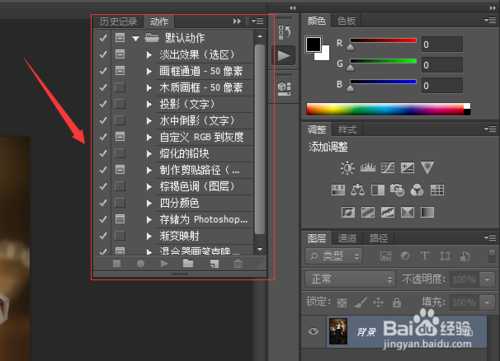Viewport: 500px width, 361px height.
Task: Expand the 木质画框 - 50 像素 action
Action: tap(149, 88)
